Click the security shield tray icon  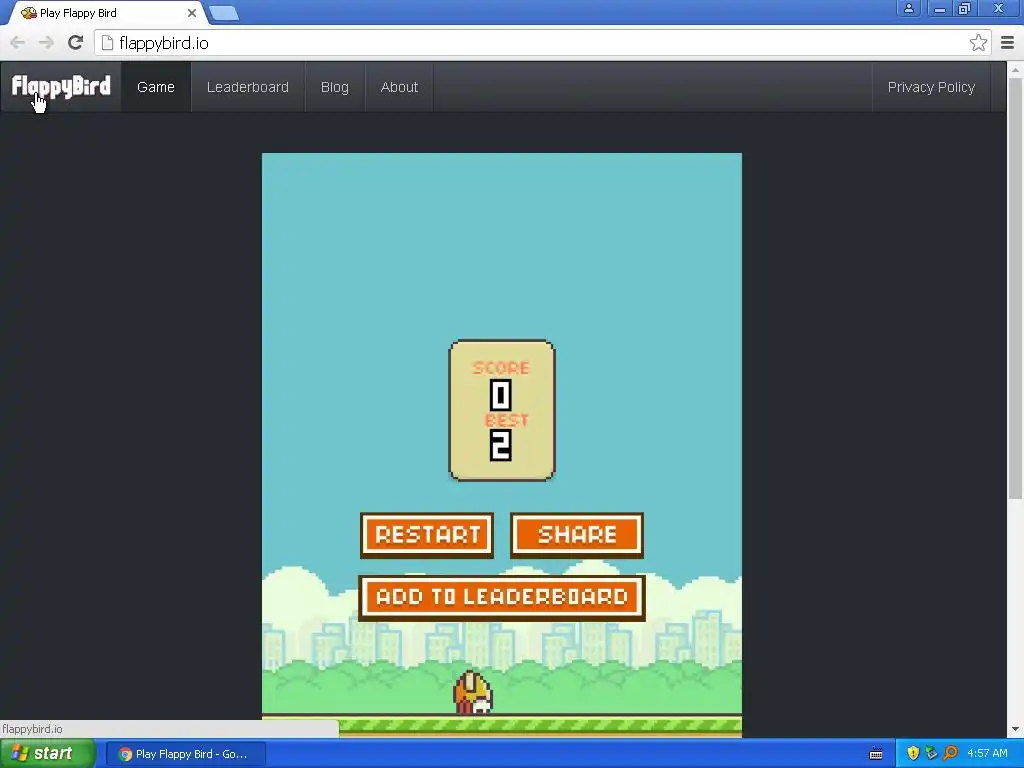(913, 754)
